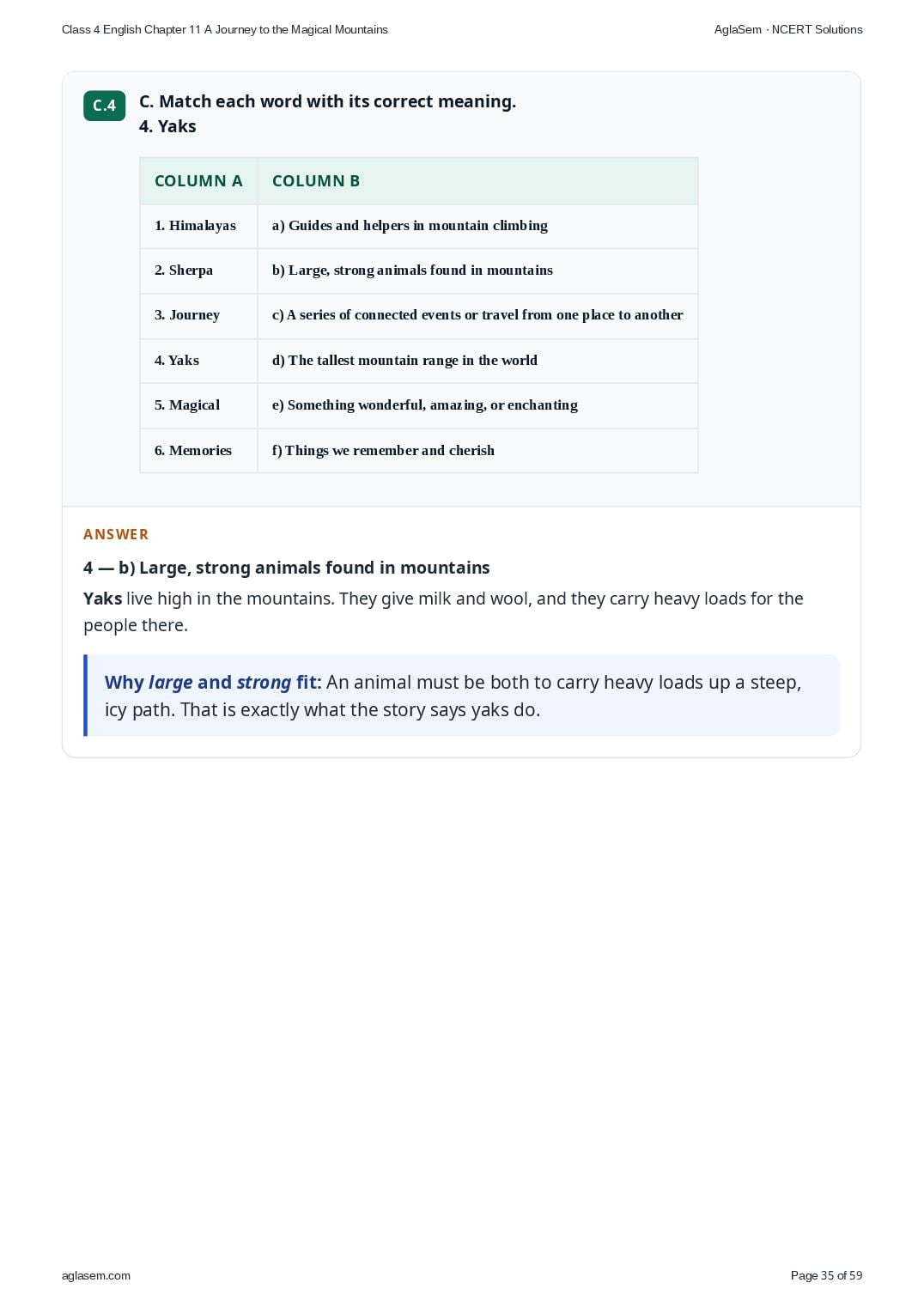The height and width of the screenshot is (1307, 924).
Task: Click the '6. Memories' table cell
Action: (198, 451)
